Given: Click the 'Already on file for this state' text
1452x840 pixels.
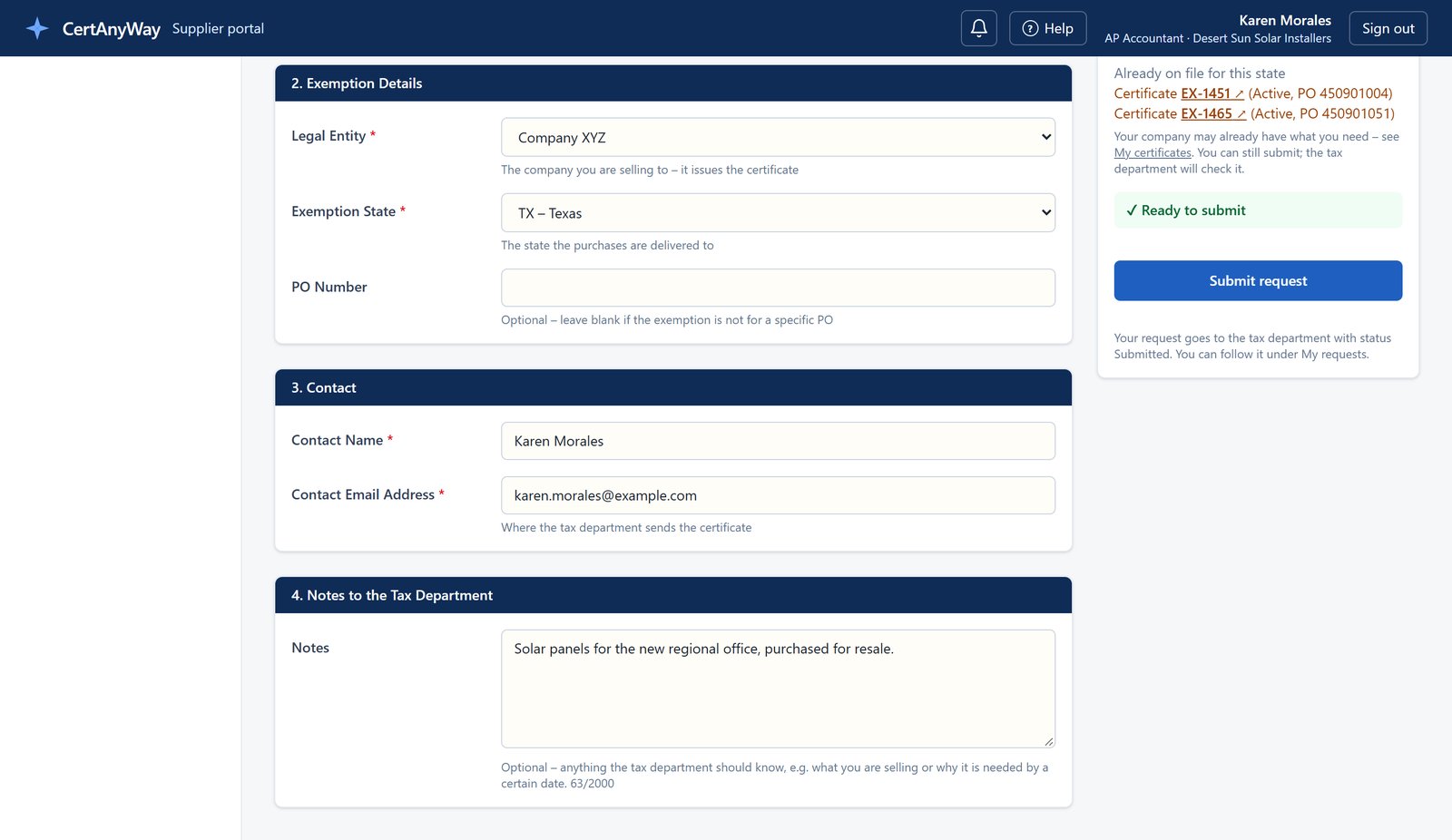Looking at the screenshot, I should [1200, 73].
